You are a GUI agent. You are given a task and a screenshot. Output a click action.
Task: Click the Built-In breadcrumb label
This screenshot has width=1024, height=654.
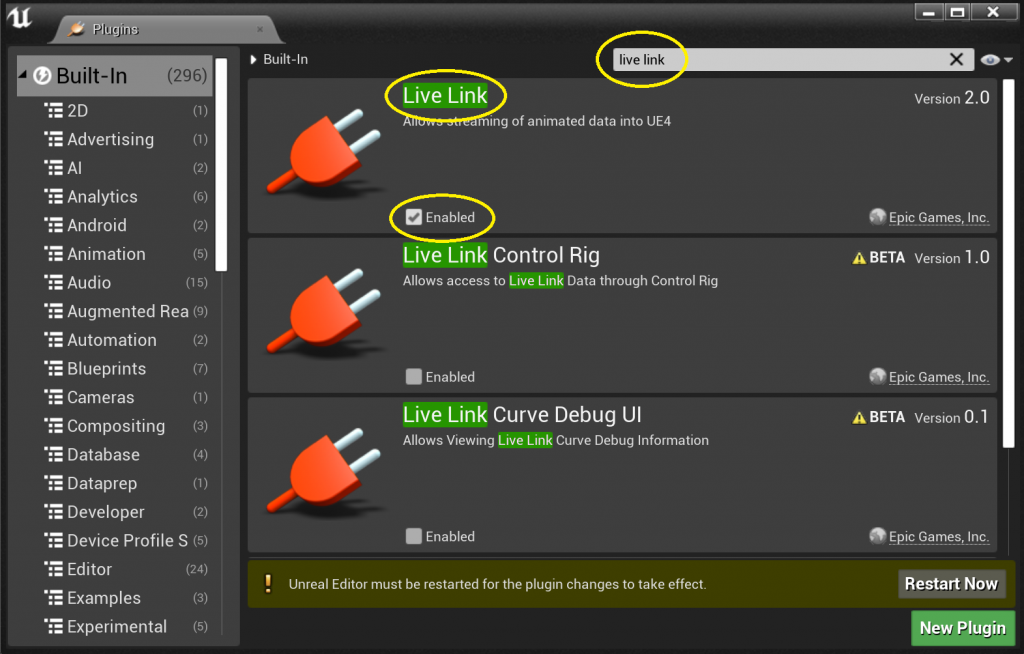285,59
